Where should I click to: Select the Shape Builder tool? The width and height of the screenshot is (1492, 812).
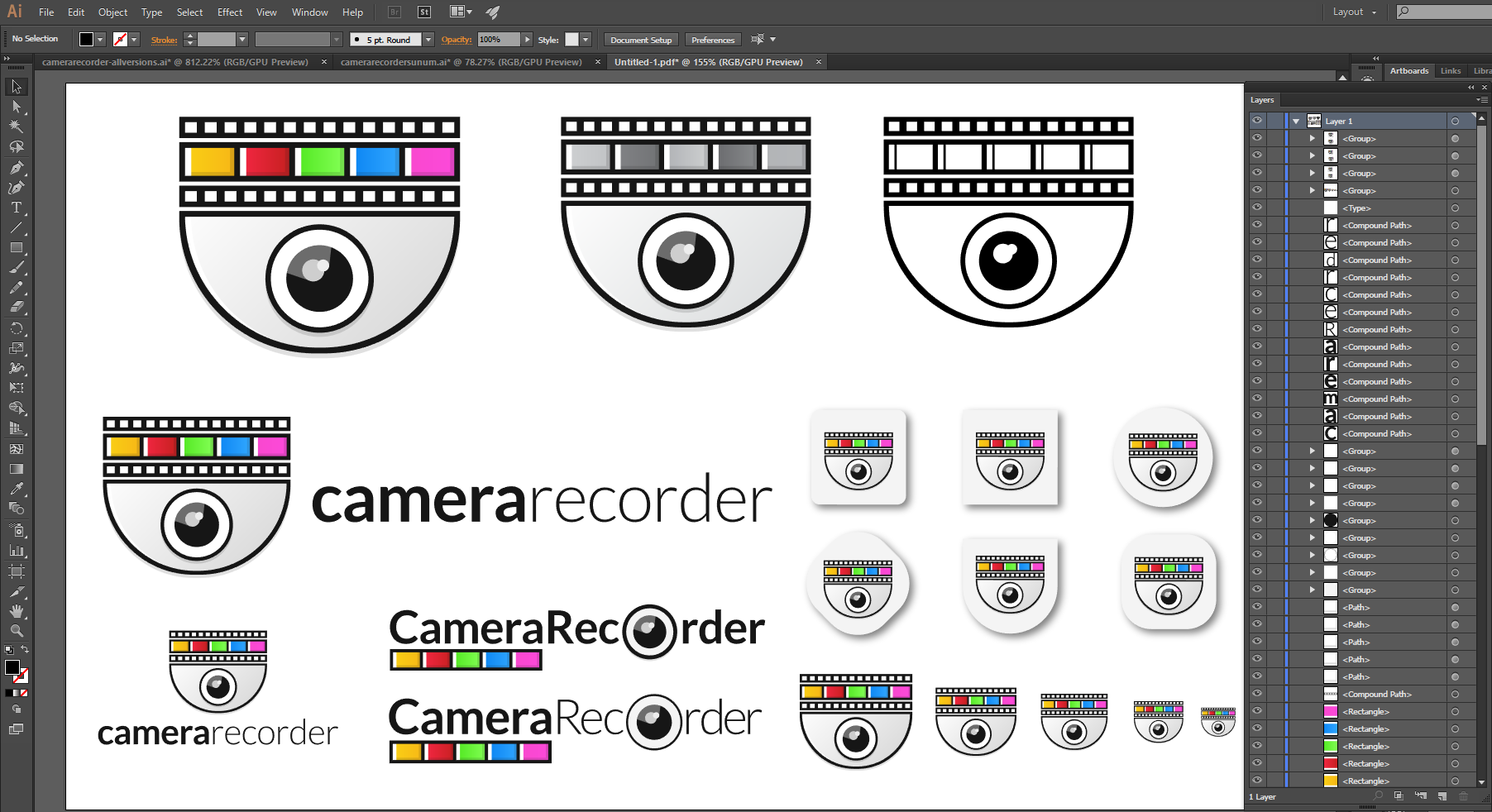[16, 408]
